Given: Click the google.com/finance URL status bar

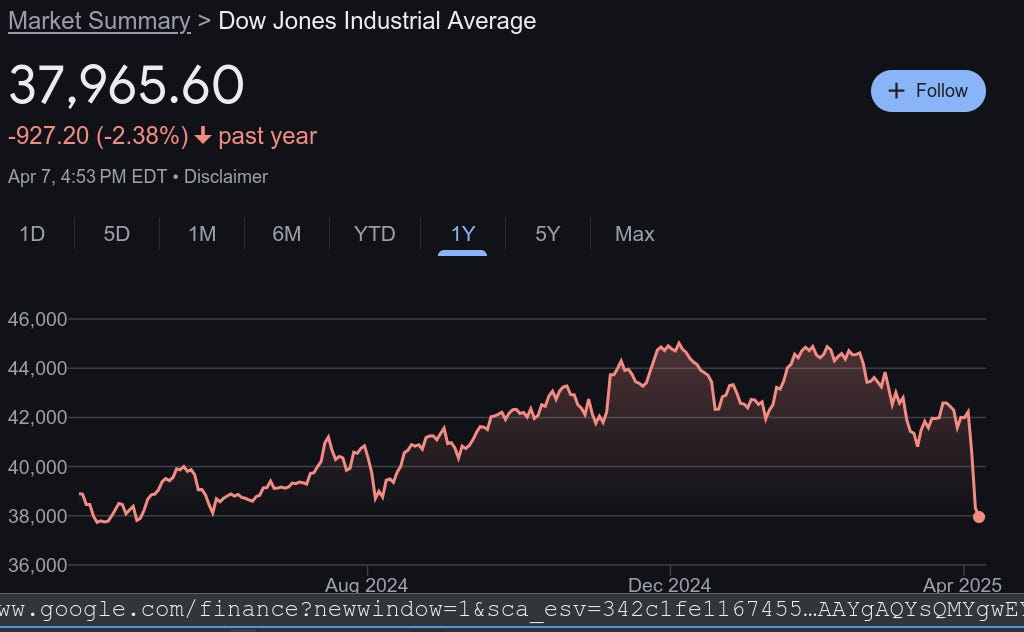Looking at the screenshot, I should point(512,610).
